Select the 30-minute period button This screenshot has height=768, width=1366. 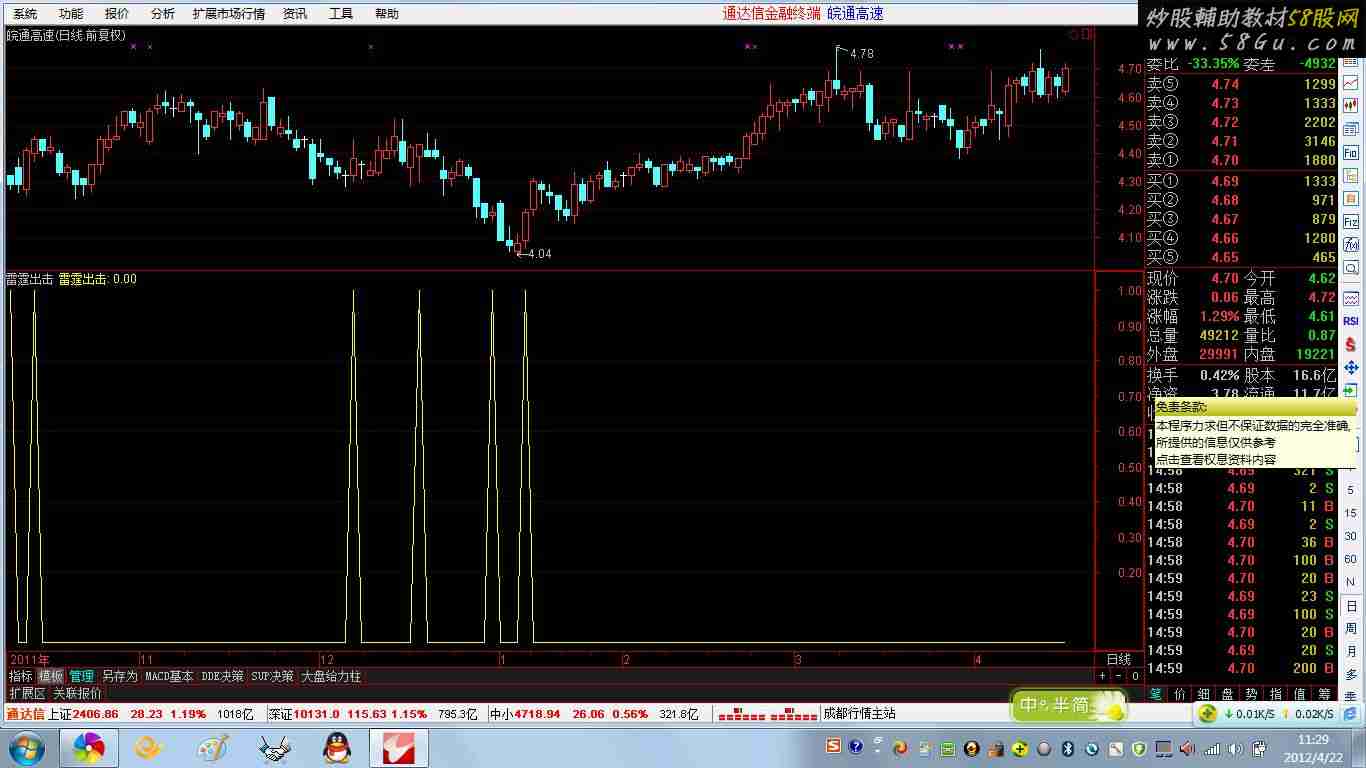point(1351,537)
